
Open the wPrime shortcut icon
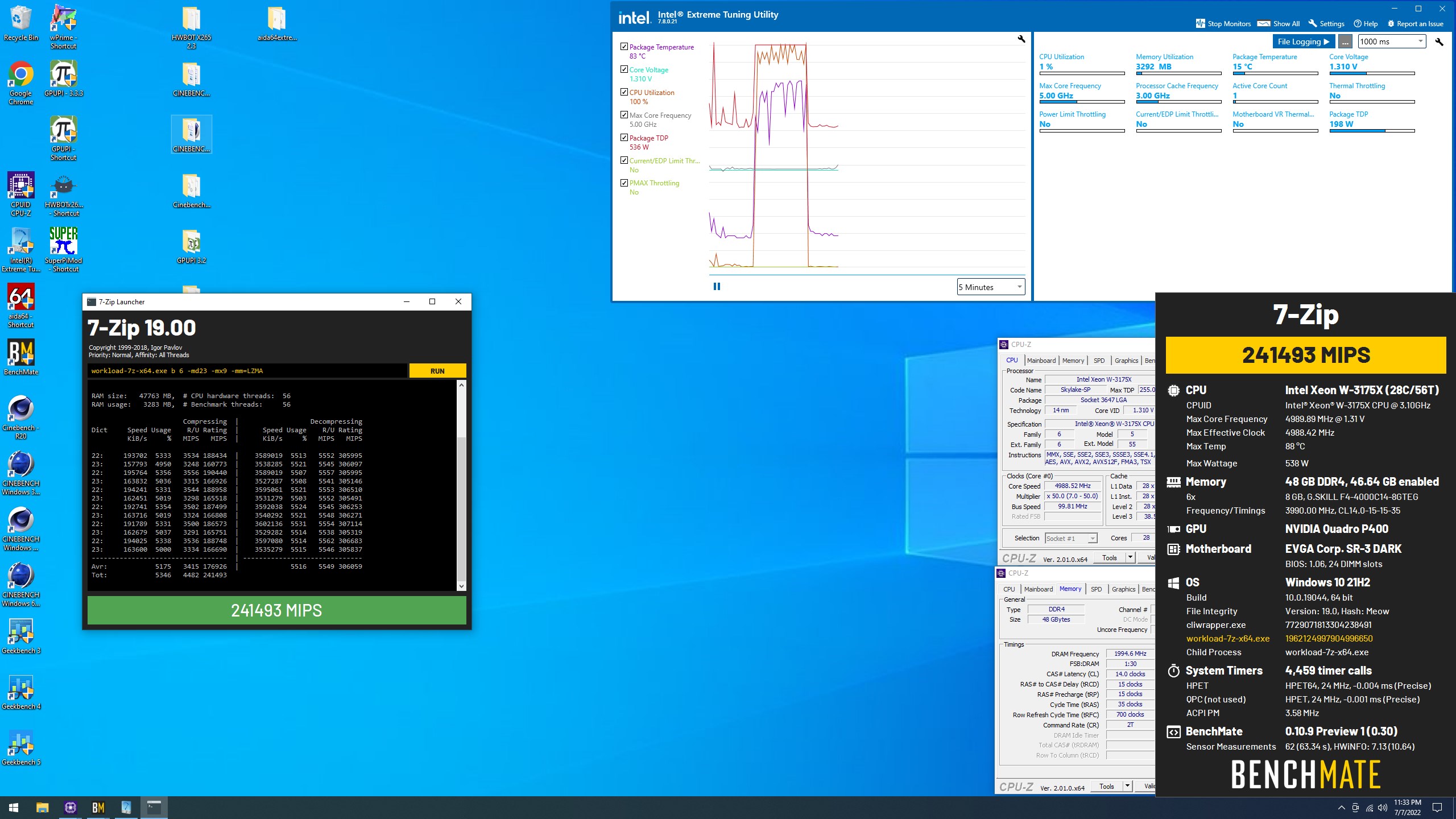pyautogui.click(x=63, y=27)
